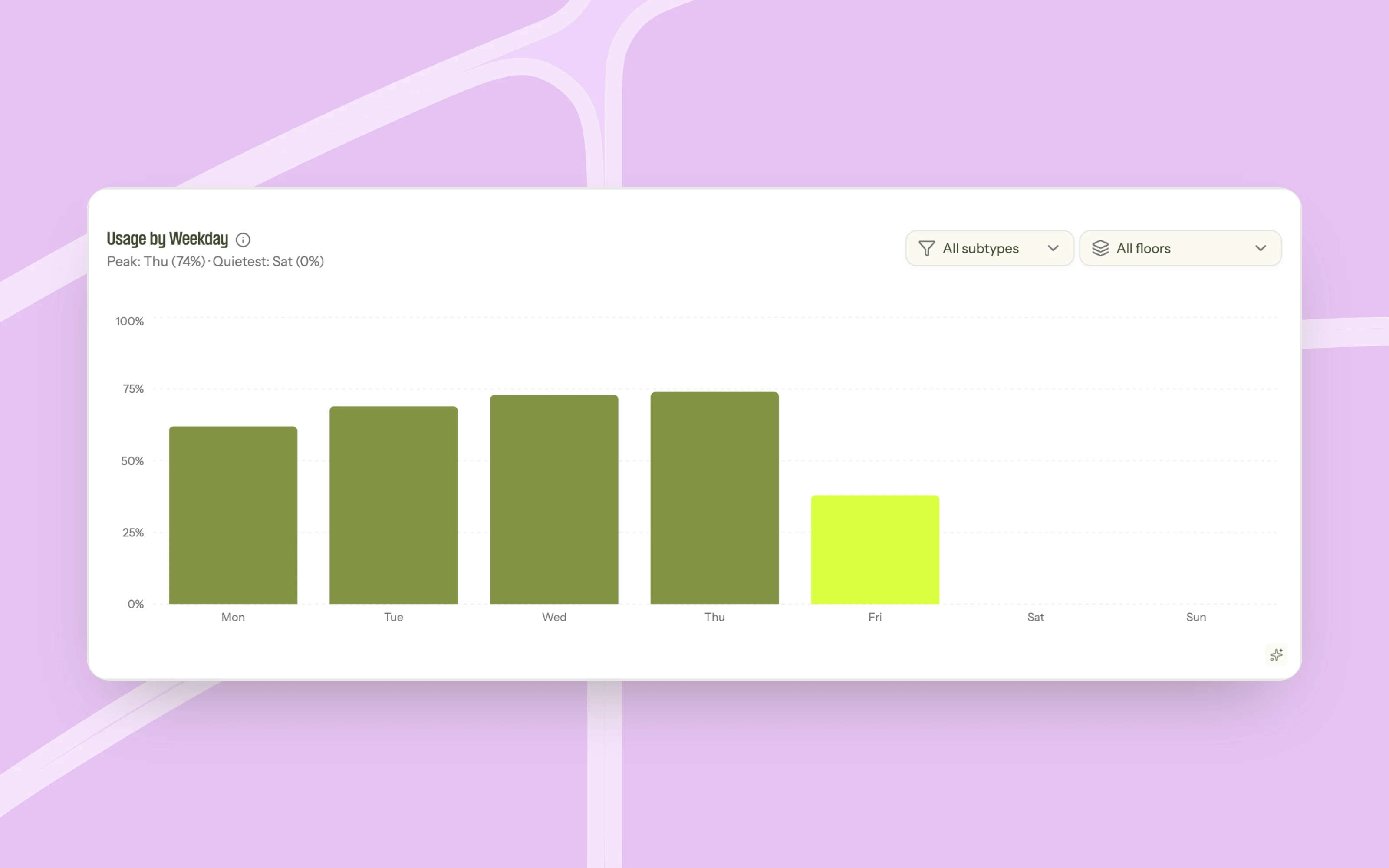Click the funnel filter icon
1389x868 pixels.
pyautogui.click(x=926, y=249)
